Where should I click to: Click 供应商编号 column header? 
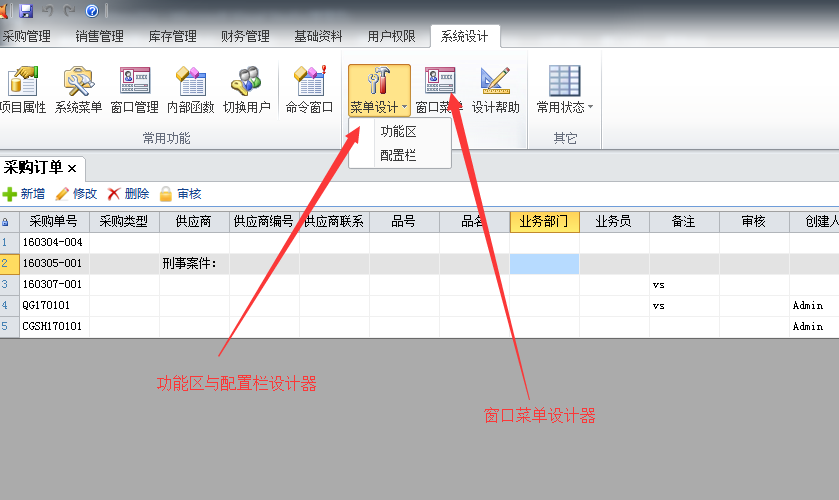point(264,222)
